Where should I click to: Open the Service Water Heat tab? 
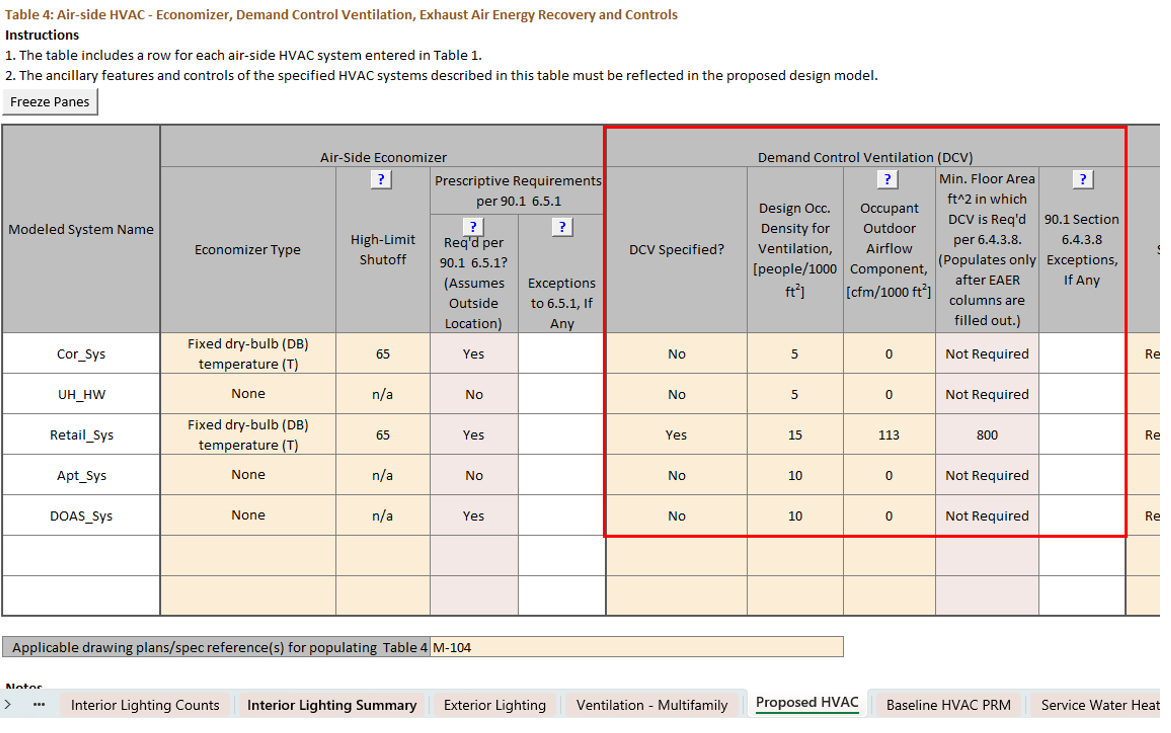click(1098, 705)
